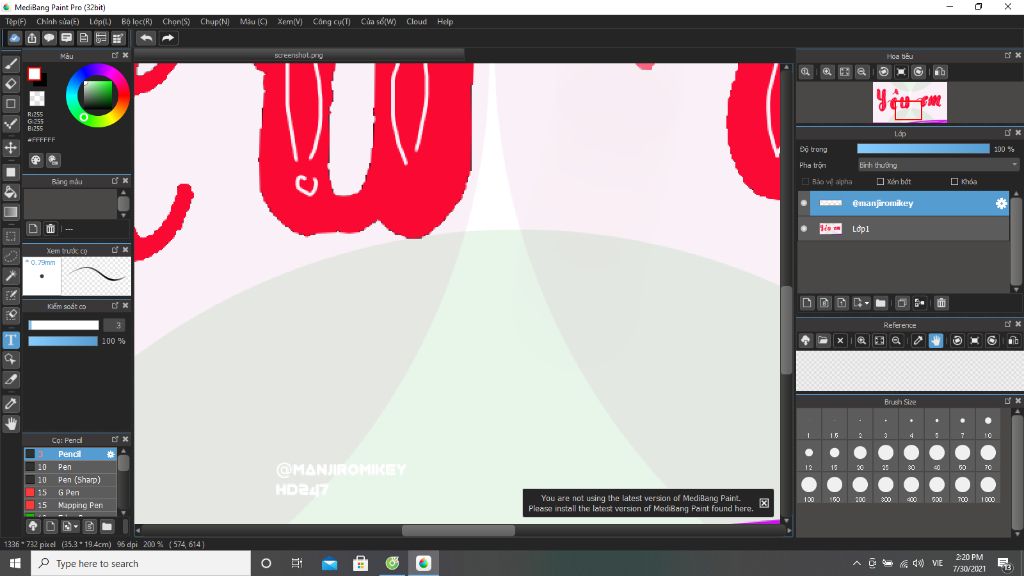Open the Bộ lọc(R) menu
The height and width of the screenshot is (576, 1024).
136,22
